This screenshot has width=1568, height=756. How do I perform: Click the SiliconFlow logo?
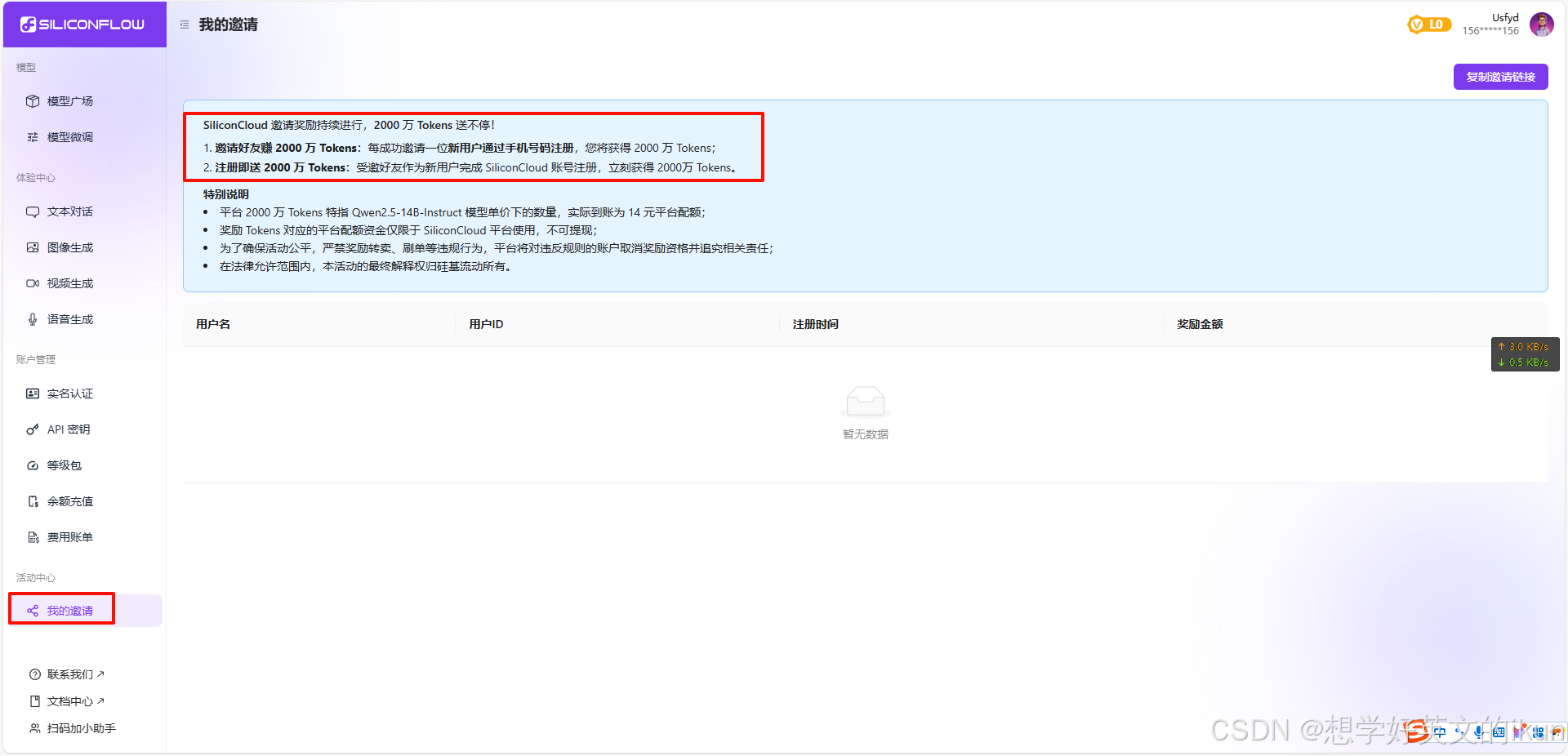click(x=82, y=24)
